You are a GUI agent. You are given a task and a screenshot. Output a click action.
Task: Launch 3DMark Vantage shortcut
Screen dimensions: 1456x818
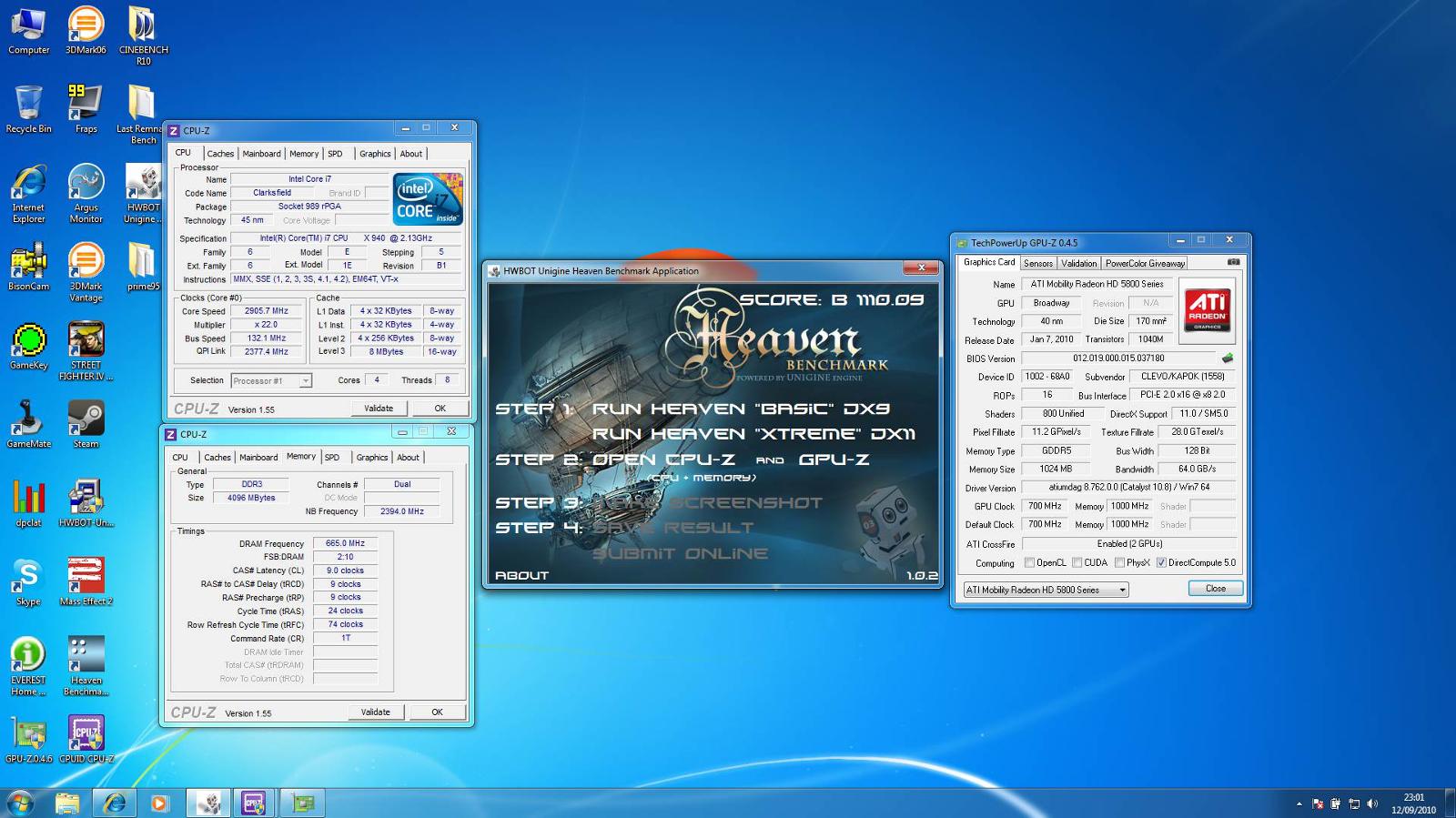[86, 272]
